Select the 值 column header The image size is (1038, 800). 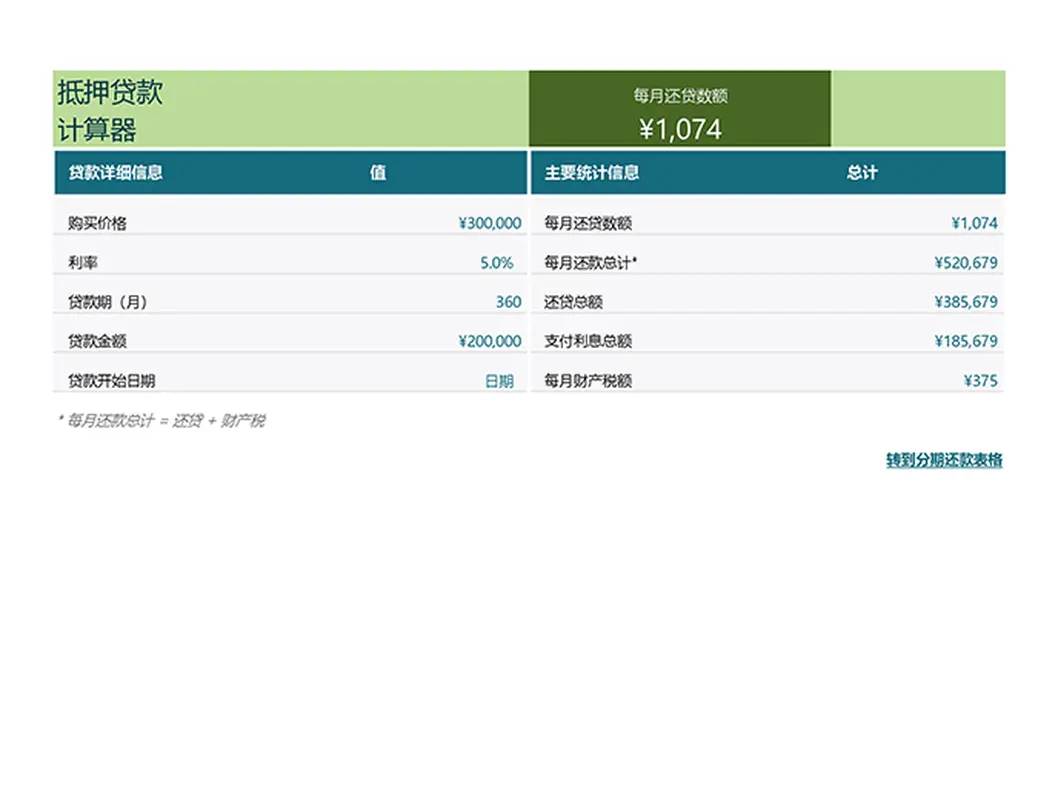click(x=378, y=173)
